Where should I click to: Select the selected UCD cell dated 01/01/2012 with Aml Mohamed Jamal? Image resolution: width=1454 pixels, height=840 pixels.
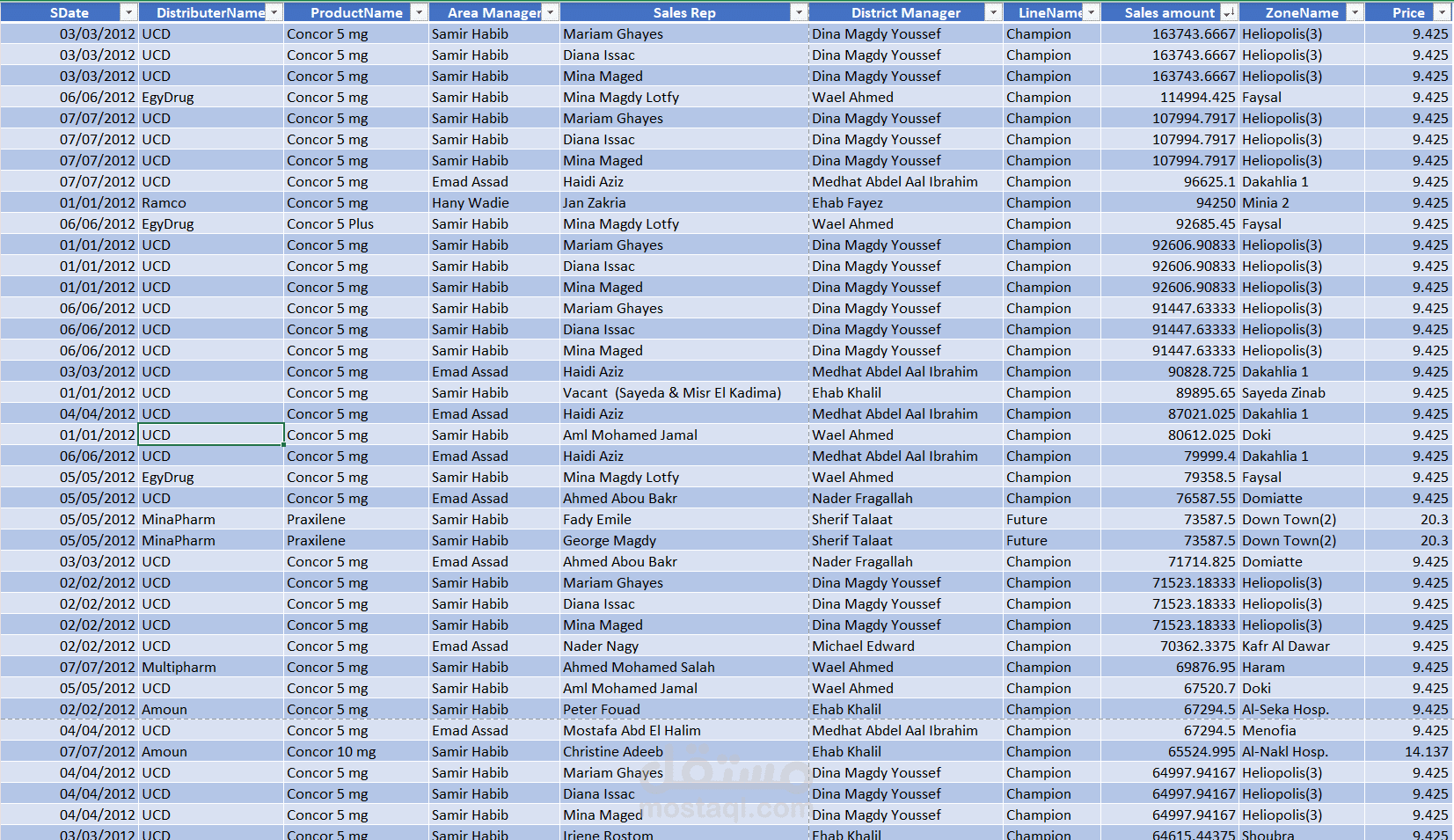(x=211, y=435)
